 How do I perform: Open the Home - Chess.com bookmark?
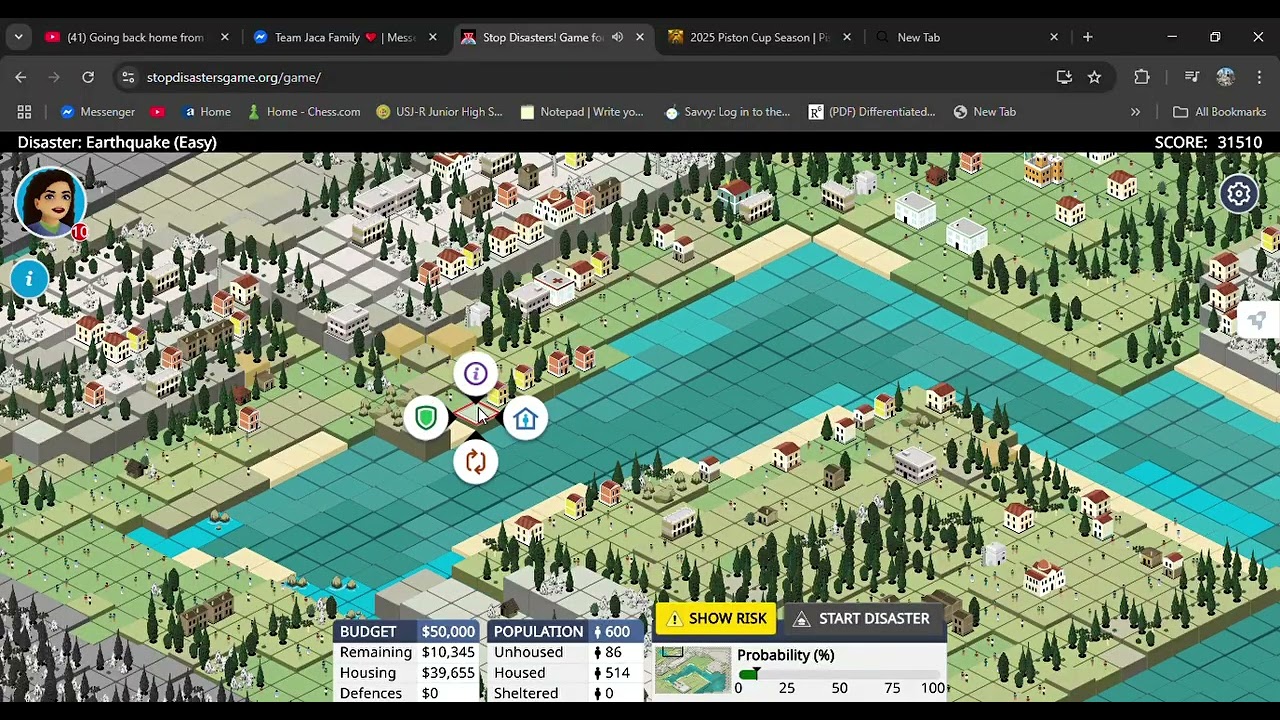click(x=304, y=112)
